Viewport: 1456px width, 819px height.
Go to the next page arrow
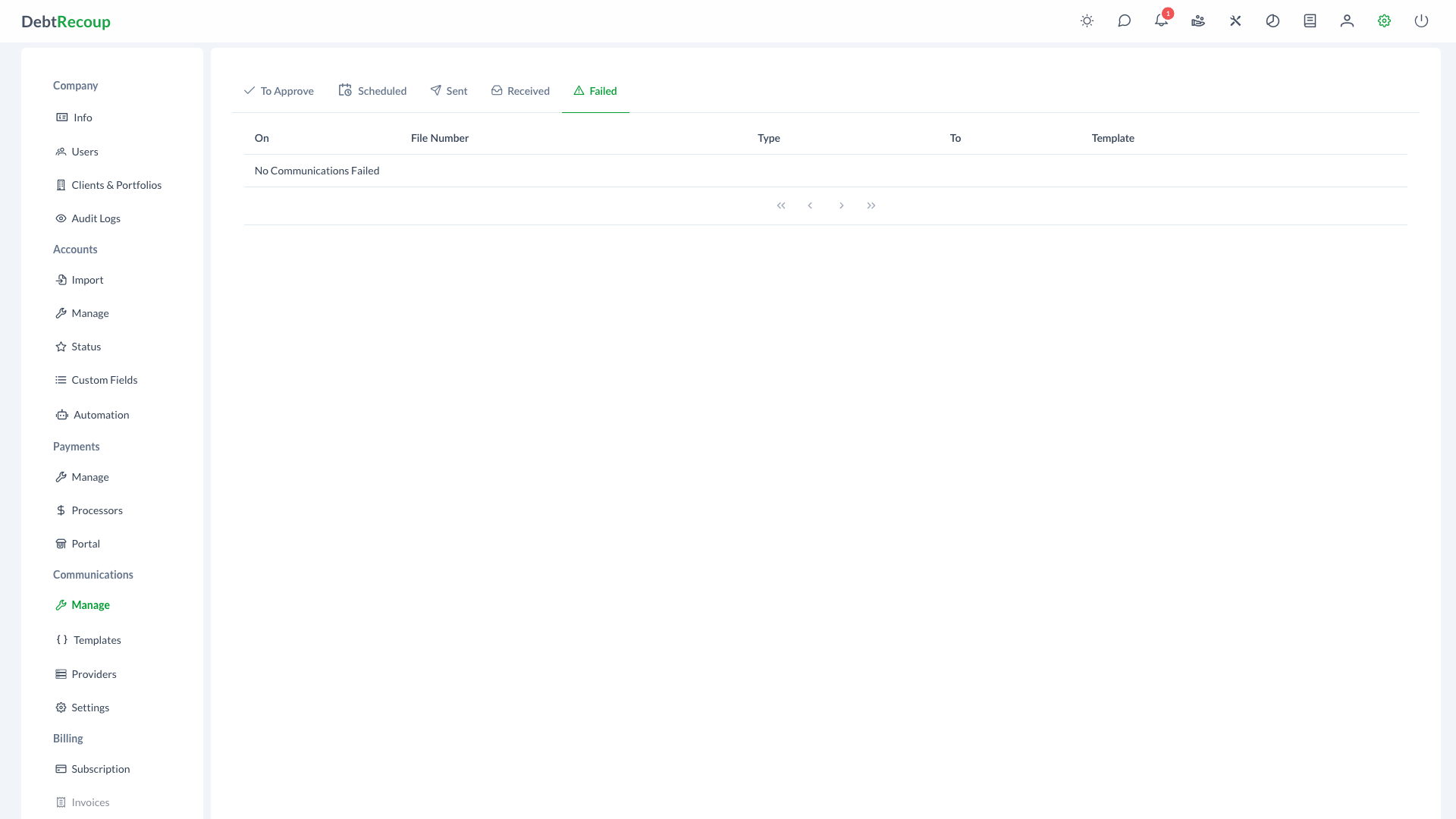point(841,206)
